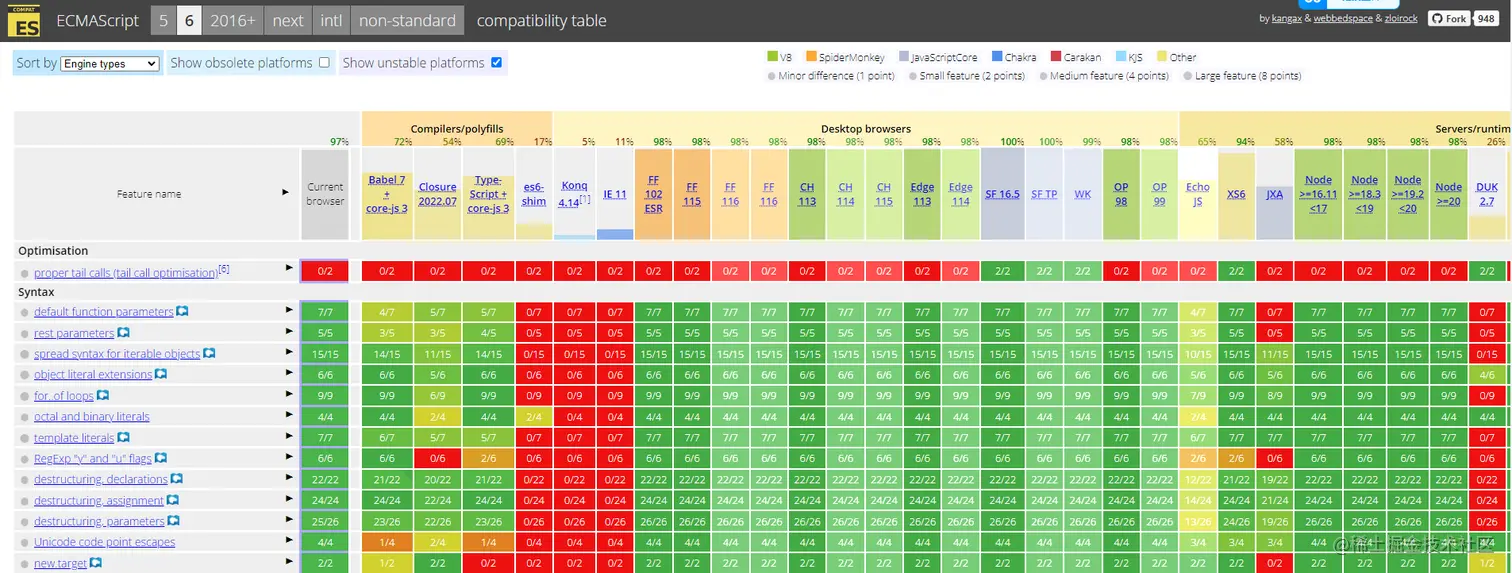Viewport: 1512px width, 573px height.
Task: Click the SF 16.5 column header
Action: (1002, 194)
